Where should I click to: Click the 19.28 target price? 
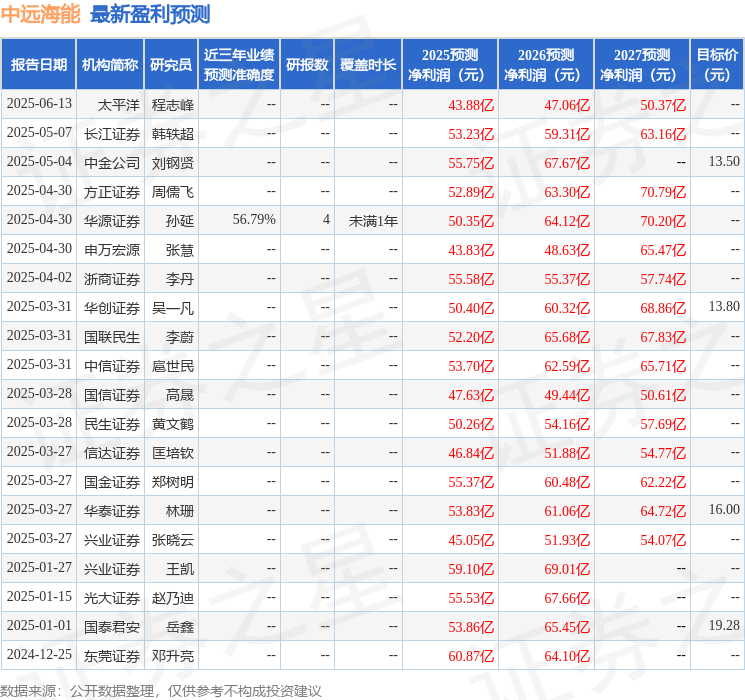click(x=724, y=625)
